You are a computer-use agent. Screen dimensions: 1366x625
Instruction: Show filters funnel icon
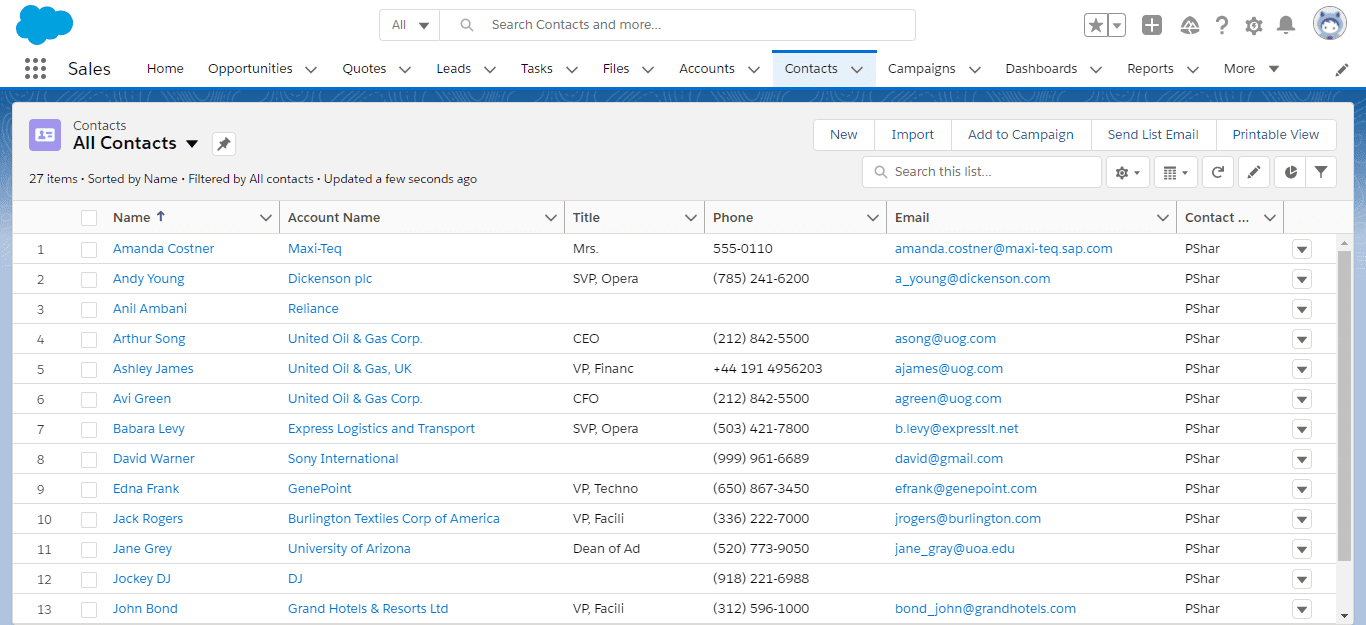(x=1321, y=172)
